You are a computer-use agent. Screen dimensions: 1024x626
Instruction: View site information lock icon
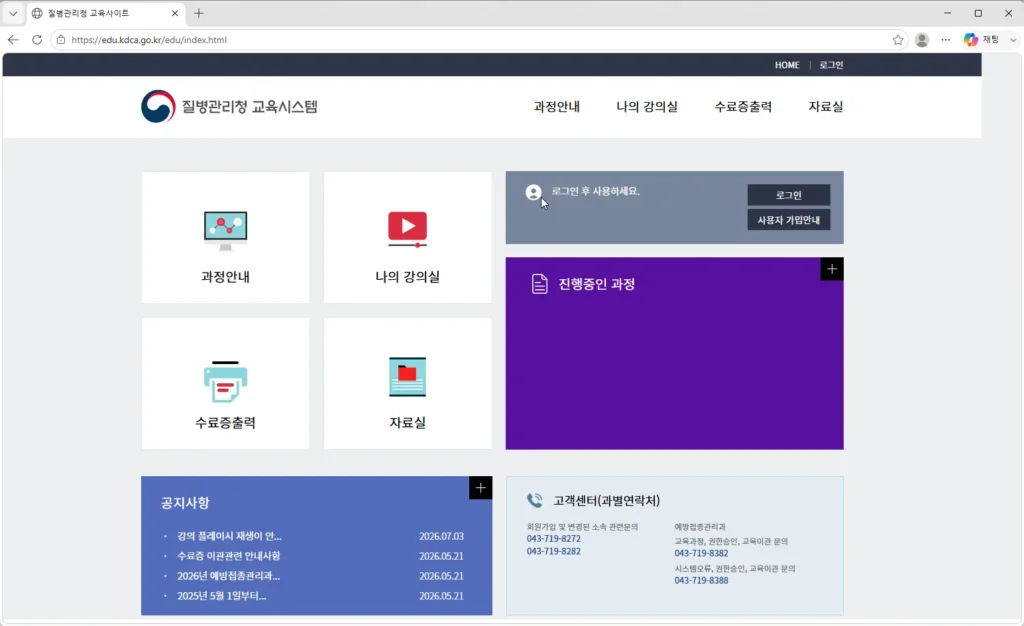61,40
